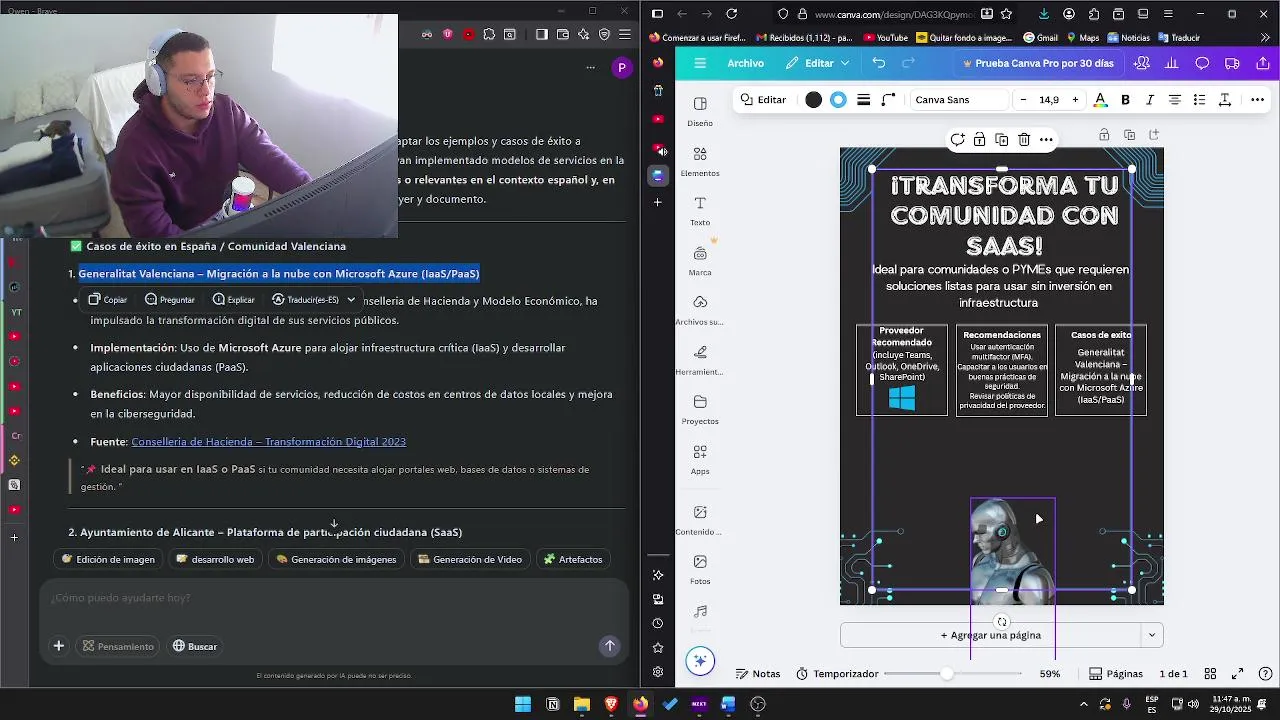Open more options on floating element toolbar
This screenshot has height=720, width=1280.
pos(1046,140)
